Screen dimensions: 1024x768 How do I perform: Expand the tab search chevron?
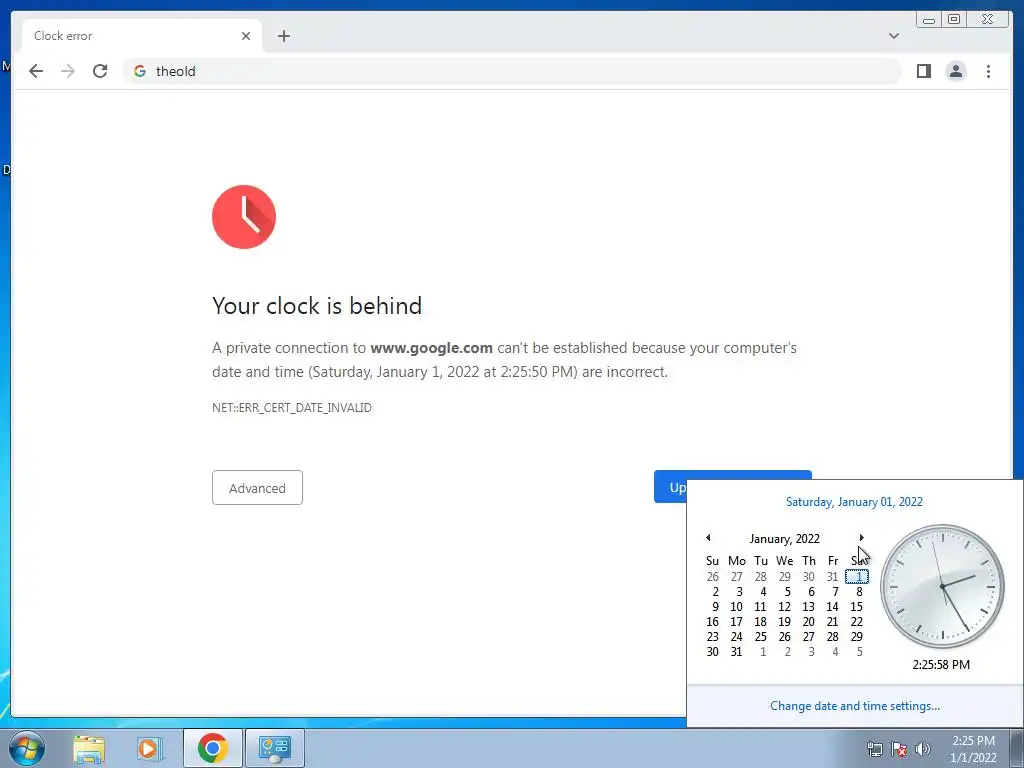(893, 36)
